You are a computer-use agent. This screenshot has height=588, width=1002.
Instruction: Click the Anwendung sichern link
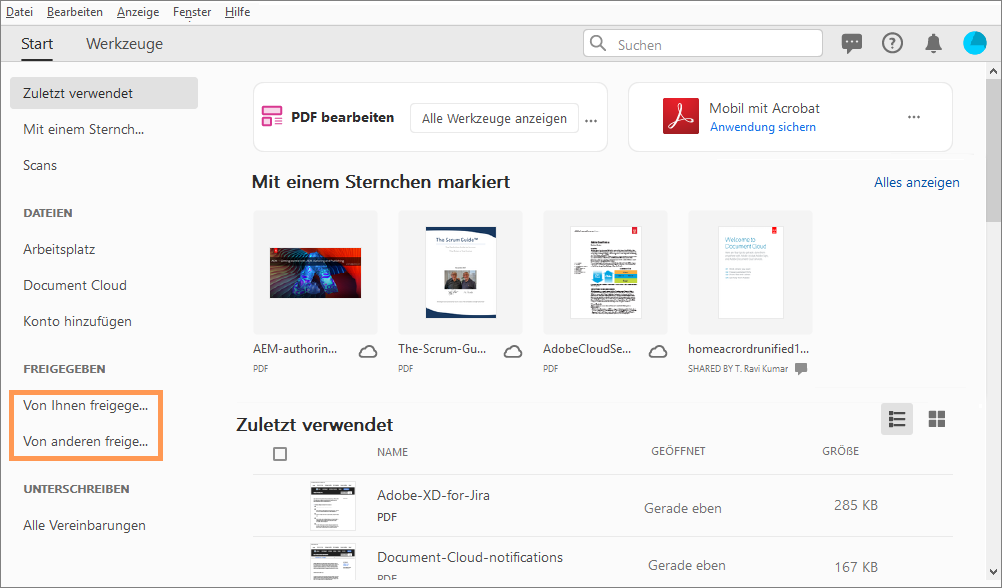tap(763, 127)
